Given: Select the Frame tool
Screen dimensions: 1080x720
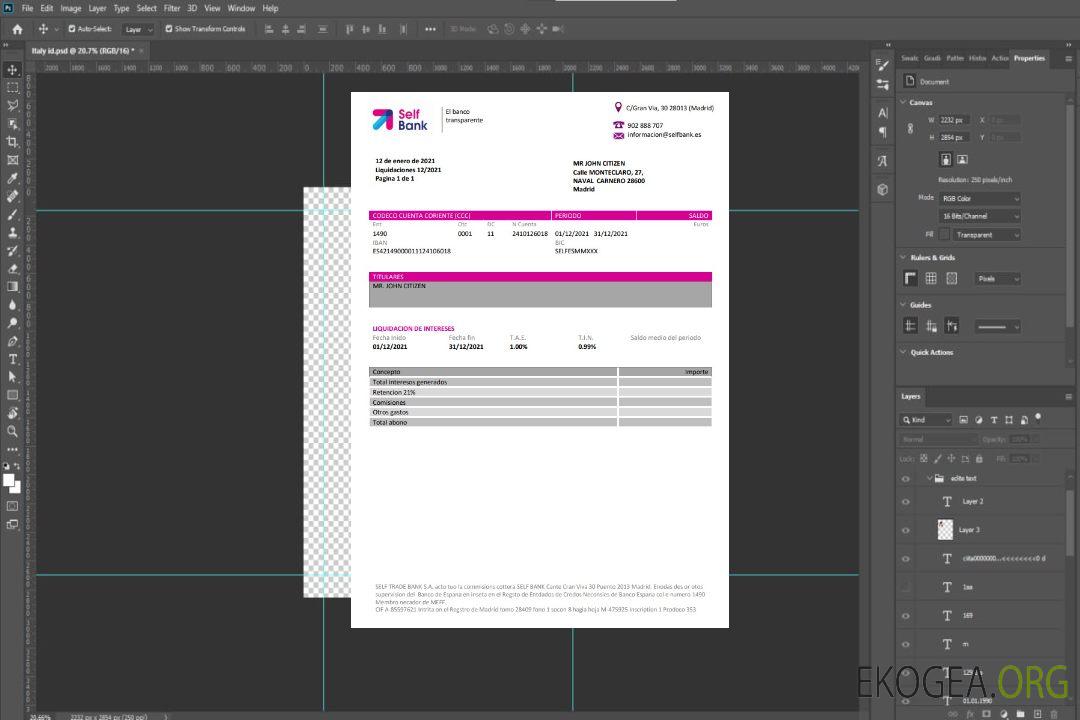Looking at the screenshot, I should (x=12, y=160).
